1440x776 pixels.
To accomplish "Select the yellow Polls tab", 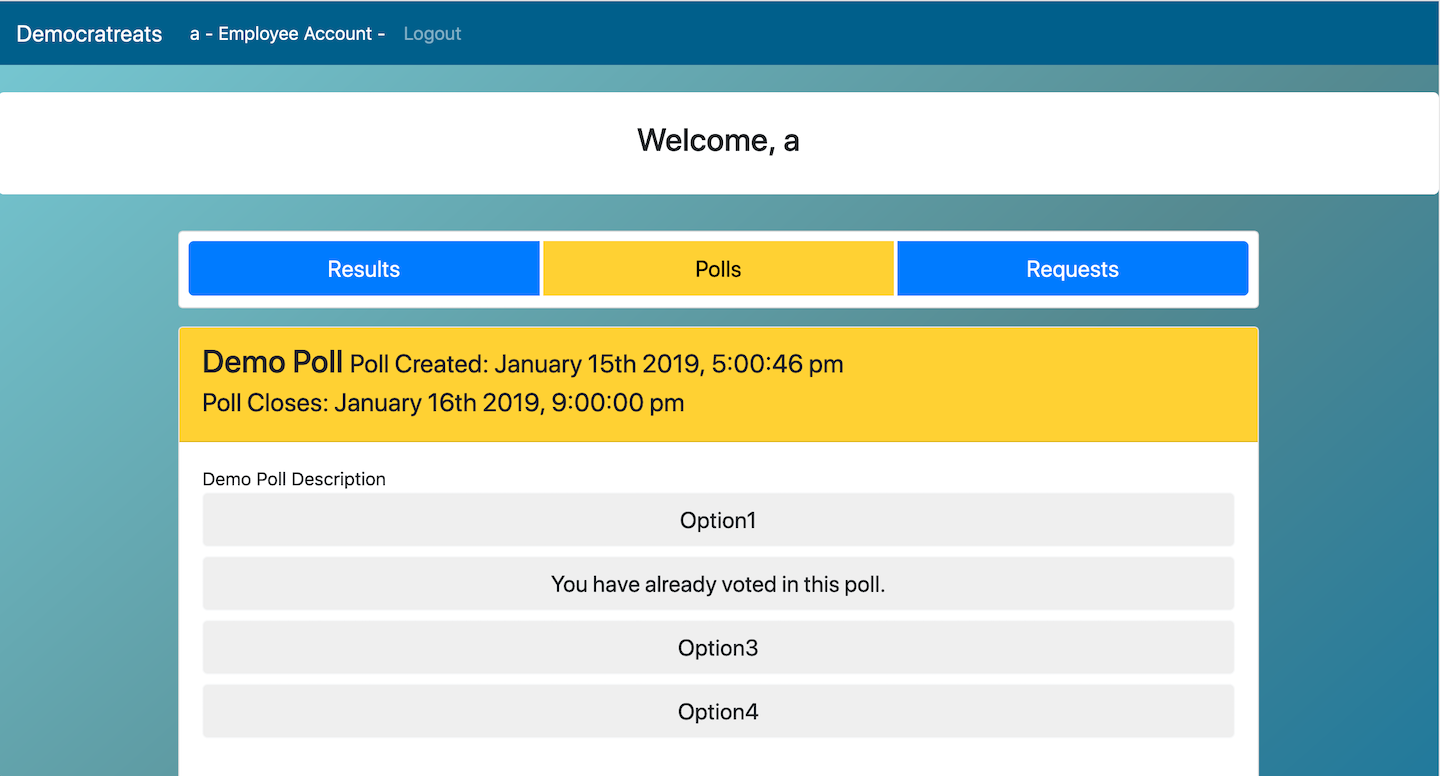I will pyautogui.click(x=718, y=269).
